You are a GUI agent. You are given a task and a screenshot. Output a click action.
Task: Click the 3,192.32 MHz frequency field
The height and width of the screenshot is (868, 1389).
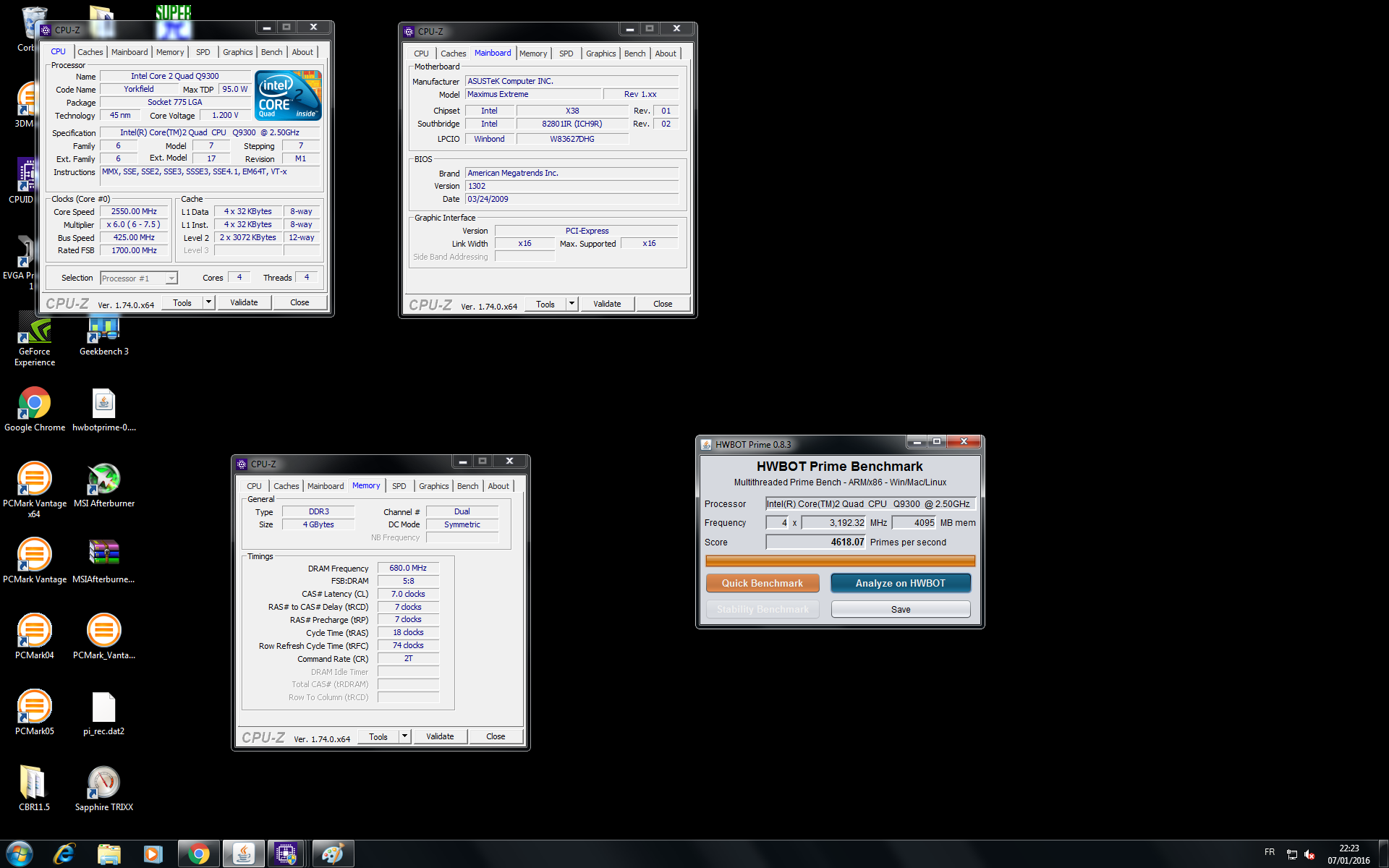click(x=833, y=522)
